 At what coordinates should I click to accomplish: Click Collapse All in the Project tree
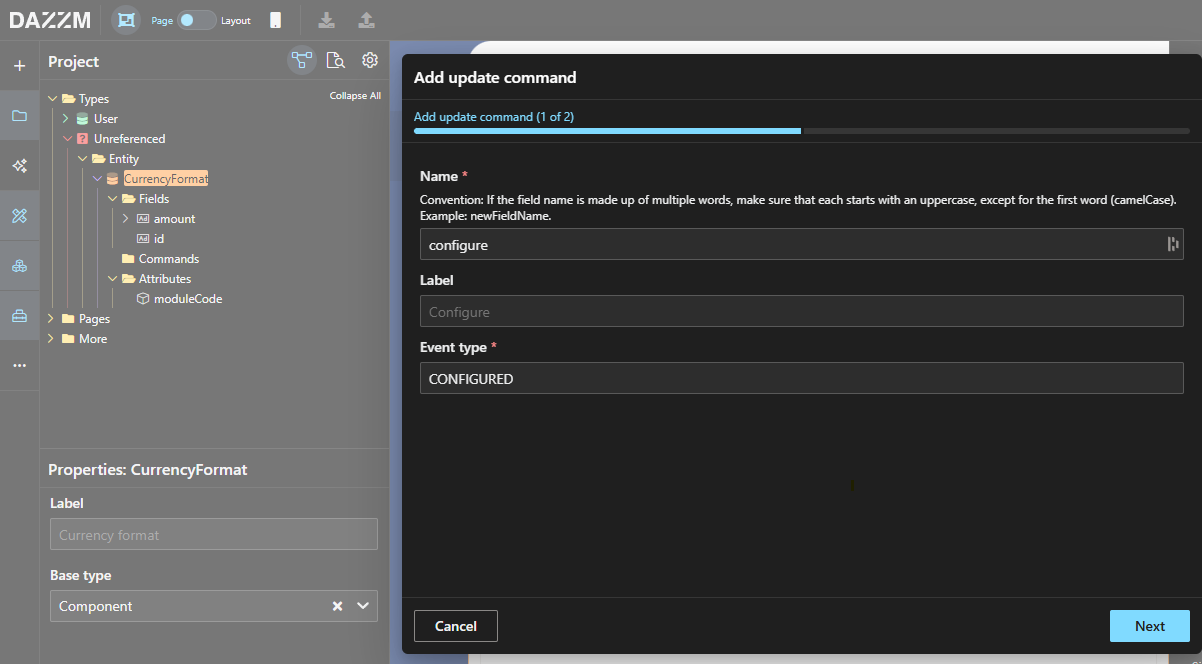pos(355,96)
